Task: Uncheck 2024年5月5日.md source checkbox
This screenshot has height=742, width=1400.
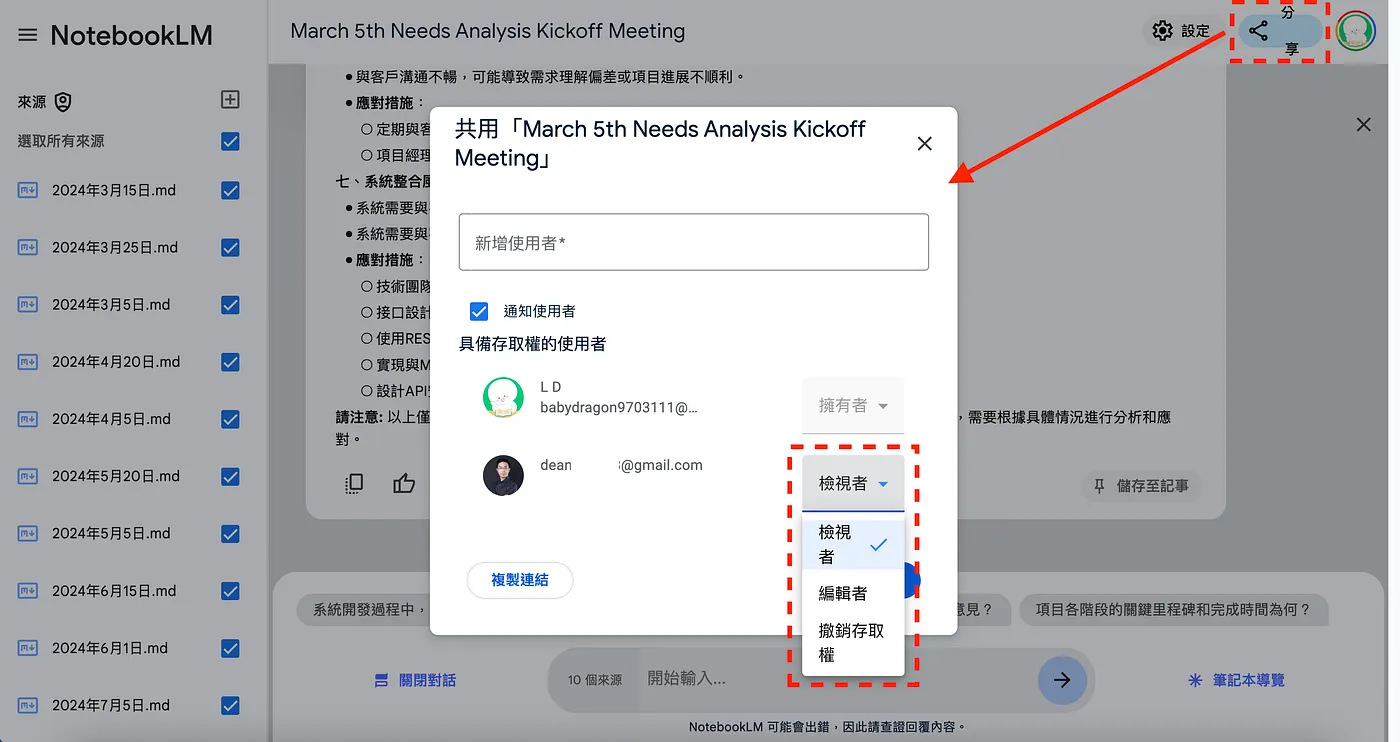Action: coord(230,533)
